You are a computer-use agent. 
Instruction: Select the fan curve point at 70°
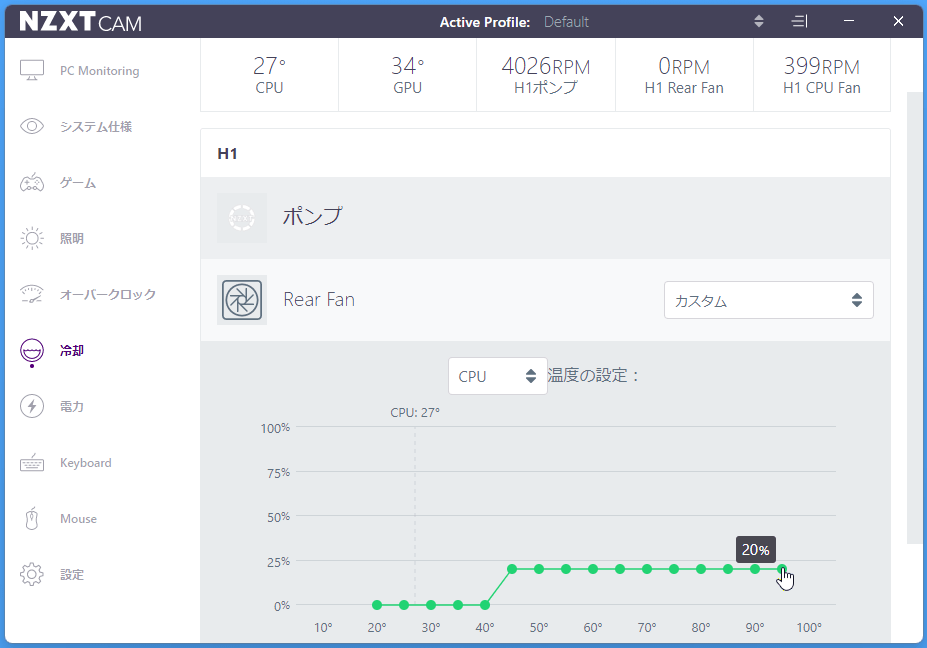(x=647, y=569)
